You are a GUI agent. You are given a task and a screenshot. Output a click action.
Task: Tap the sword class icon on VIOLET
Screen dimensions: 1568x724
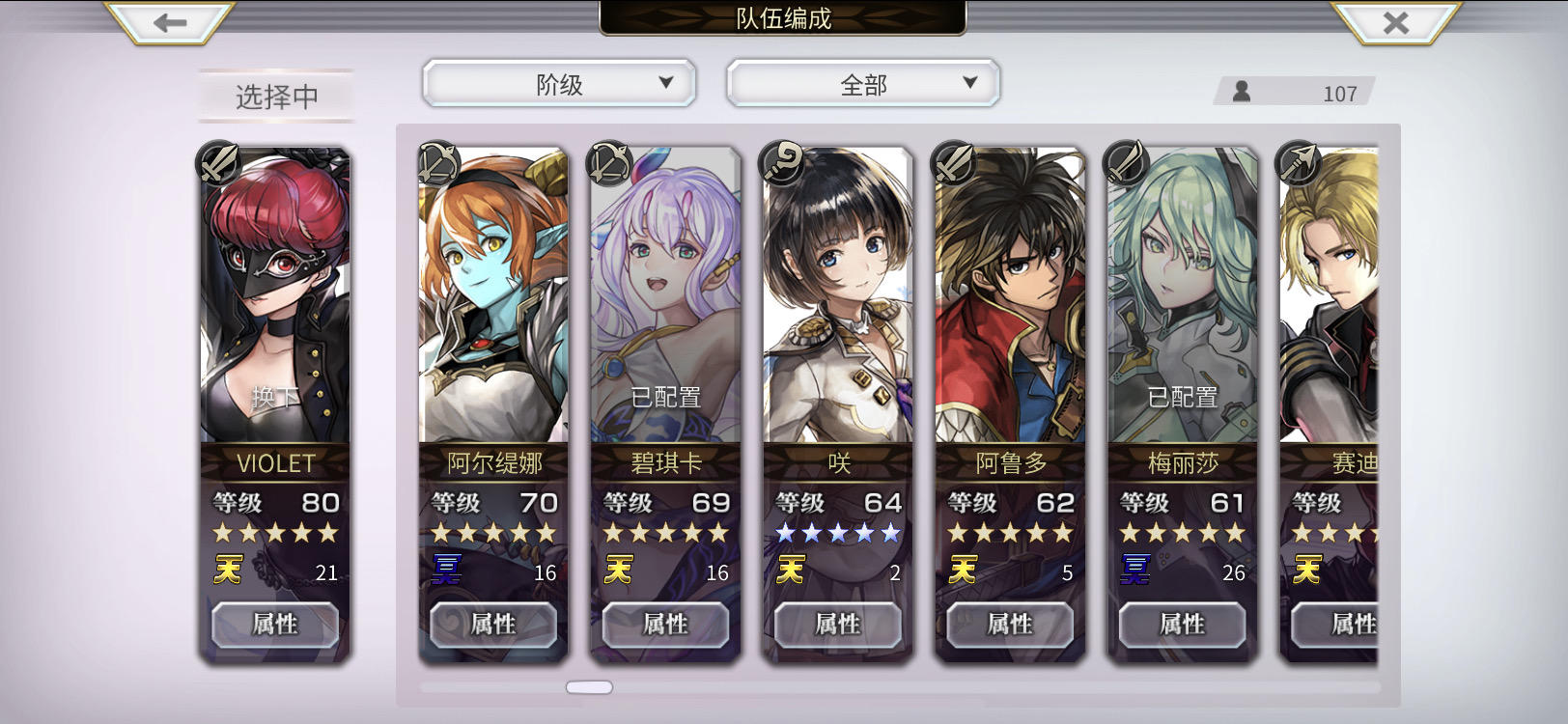[220, 163]
